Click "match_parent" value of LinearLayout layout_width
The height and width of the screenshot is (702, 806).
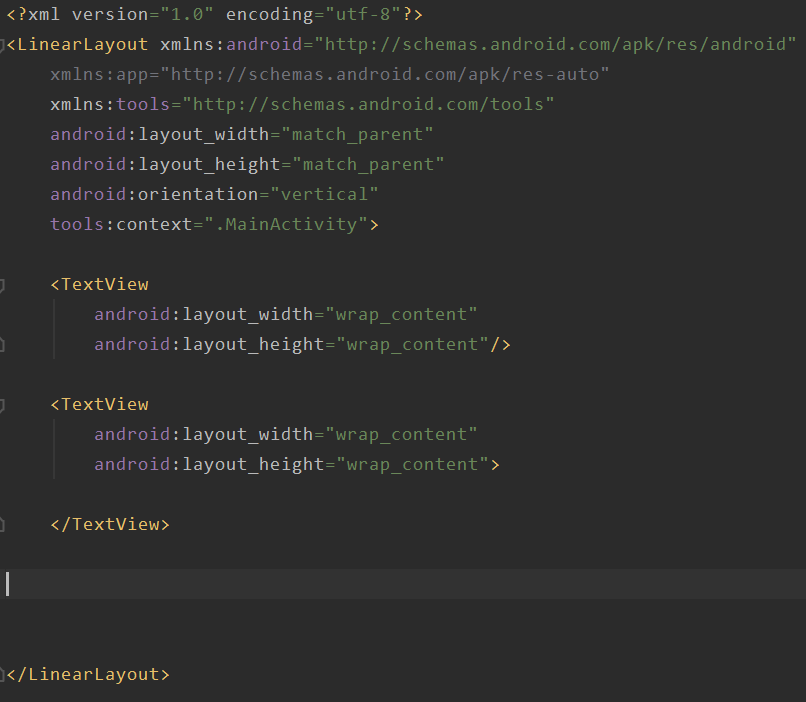pos(357,135)
